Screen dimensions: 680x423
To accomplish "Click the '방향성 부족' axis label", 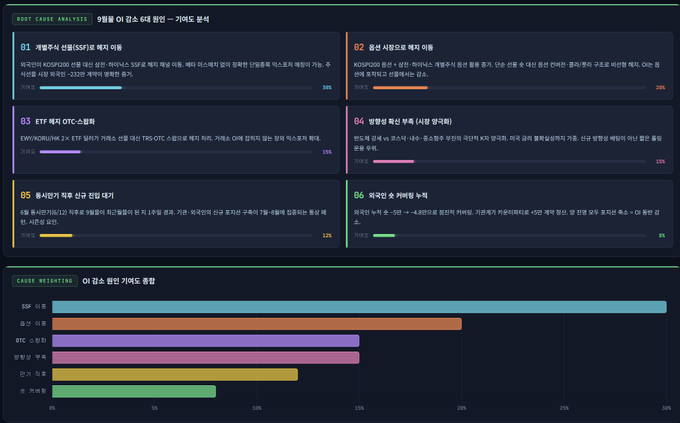I will pyautogui.click(x=30, y=357).
